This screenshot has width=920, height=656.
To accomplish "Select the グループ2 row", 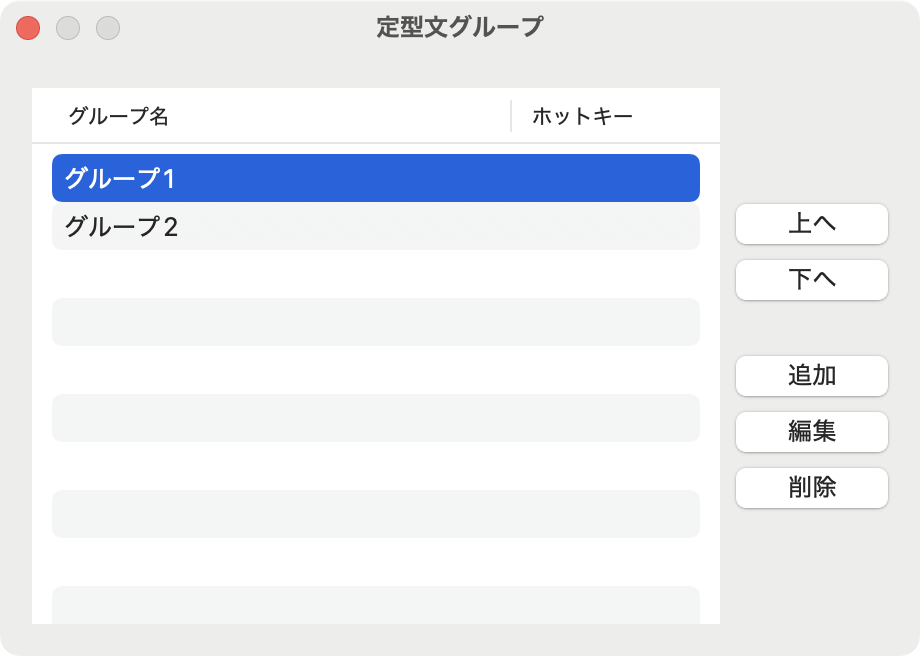I will [x=376, y=226].
